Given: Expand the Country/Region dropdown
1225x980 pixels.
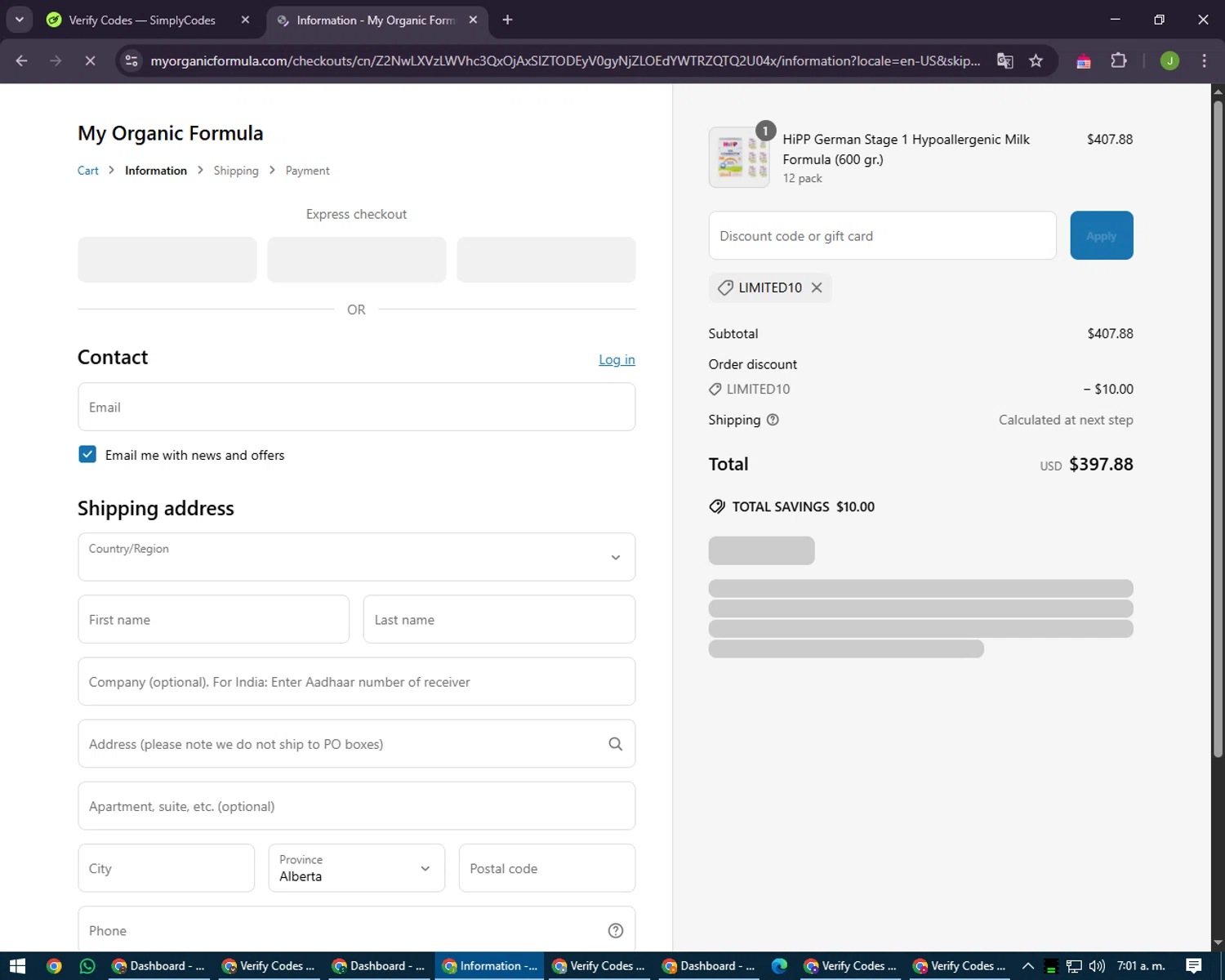Looking at the screenshot, I should tap(356, 557).
